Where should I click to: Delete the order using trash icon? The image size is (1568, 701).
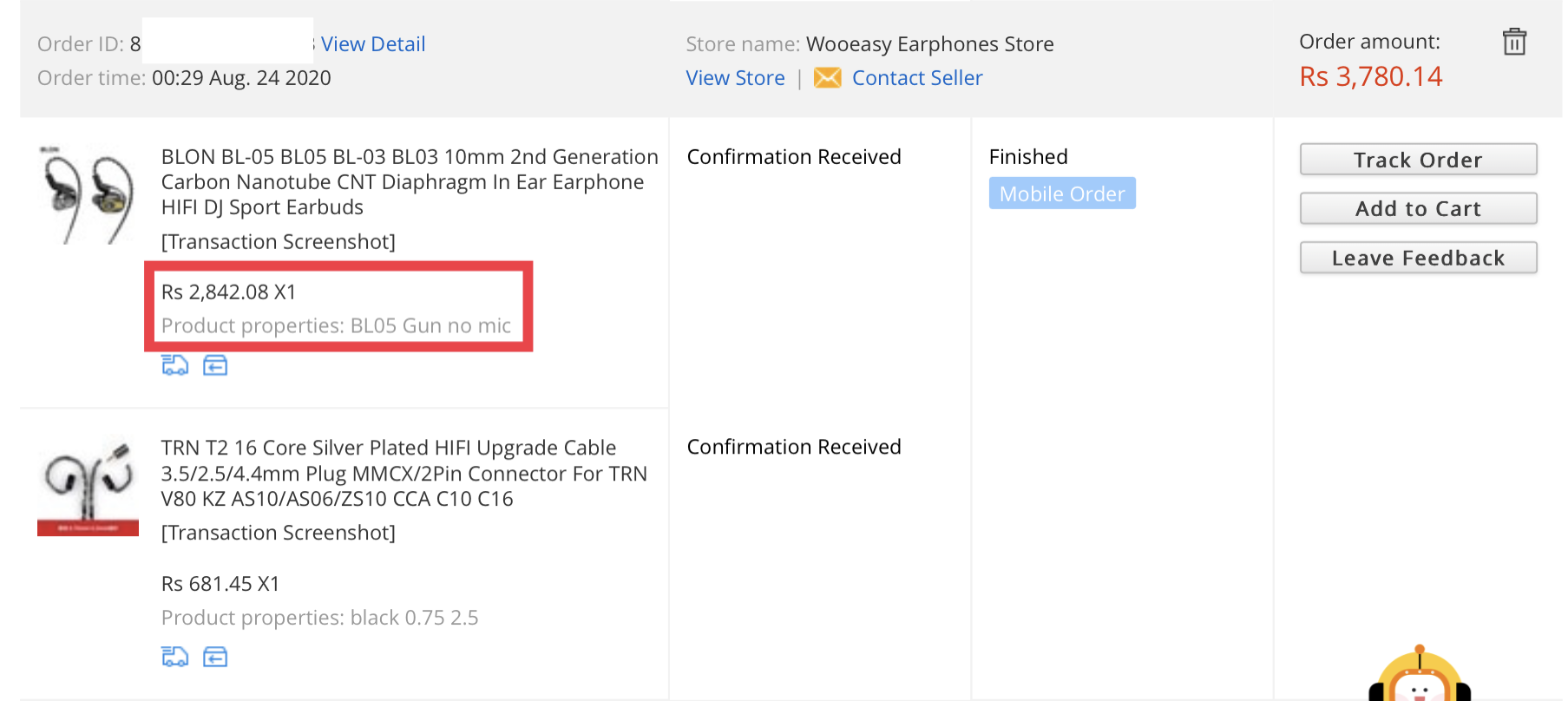point(1514,41)
